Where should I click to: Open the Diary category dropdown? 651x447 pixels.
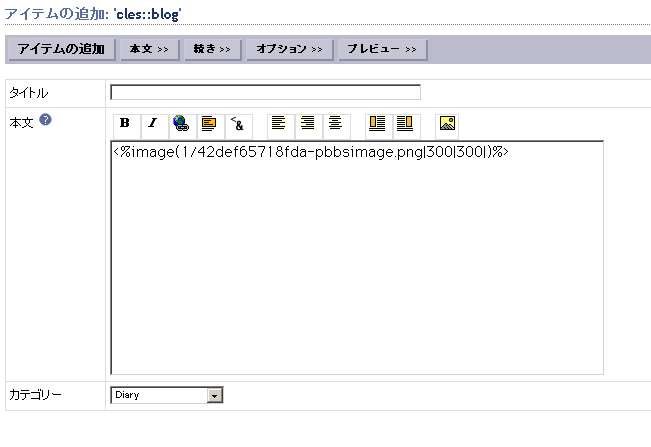(x=166, y=395)
